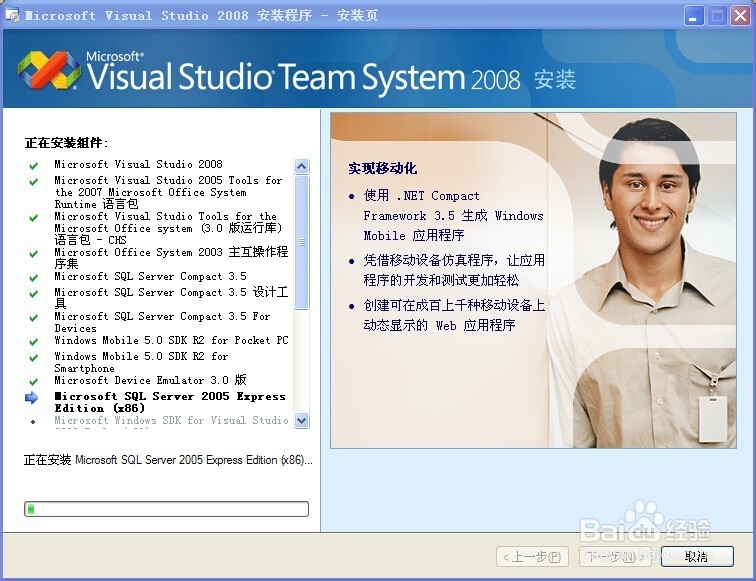Click the disabled 上一步 back button
This screenshot has height=581, width=756.
[x=532, y=557]
